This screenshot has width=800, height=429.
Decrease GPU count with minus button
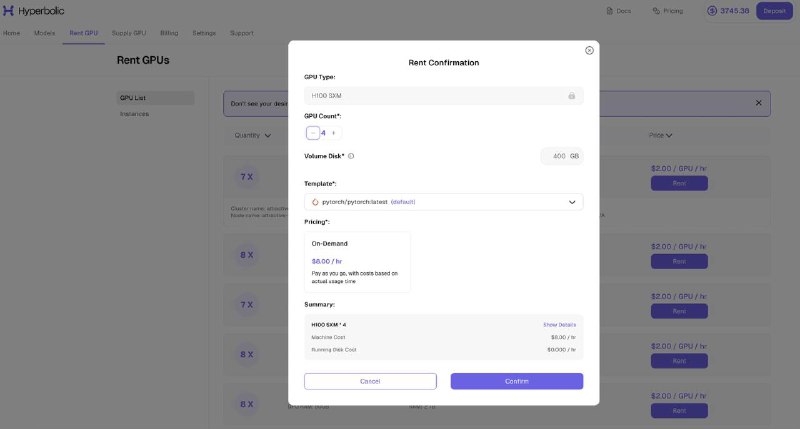(x=313, y=133)
